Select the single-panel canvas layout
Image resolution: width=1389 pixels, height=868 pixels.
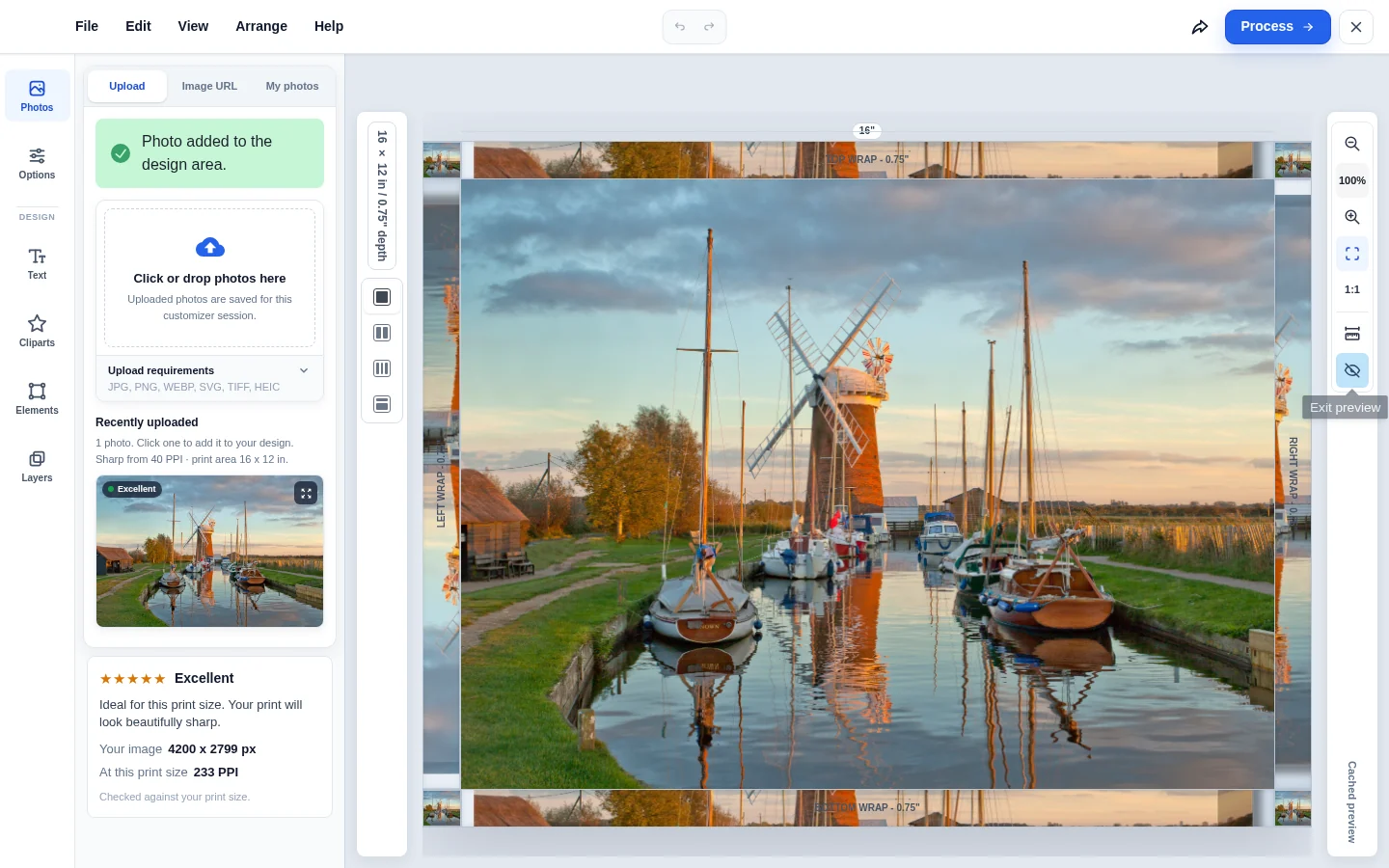click(x=382, y=297)
